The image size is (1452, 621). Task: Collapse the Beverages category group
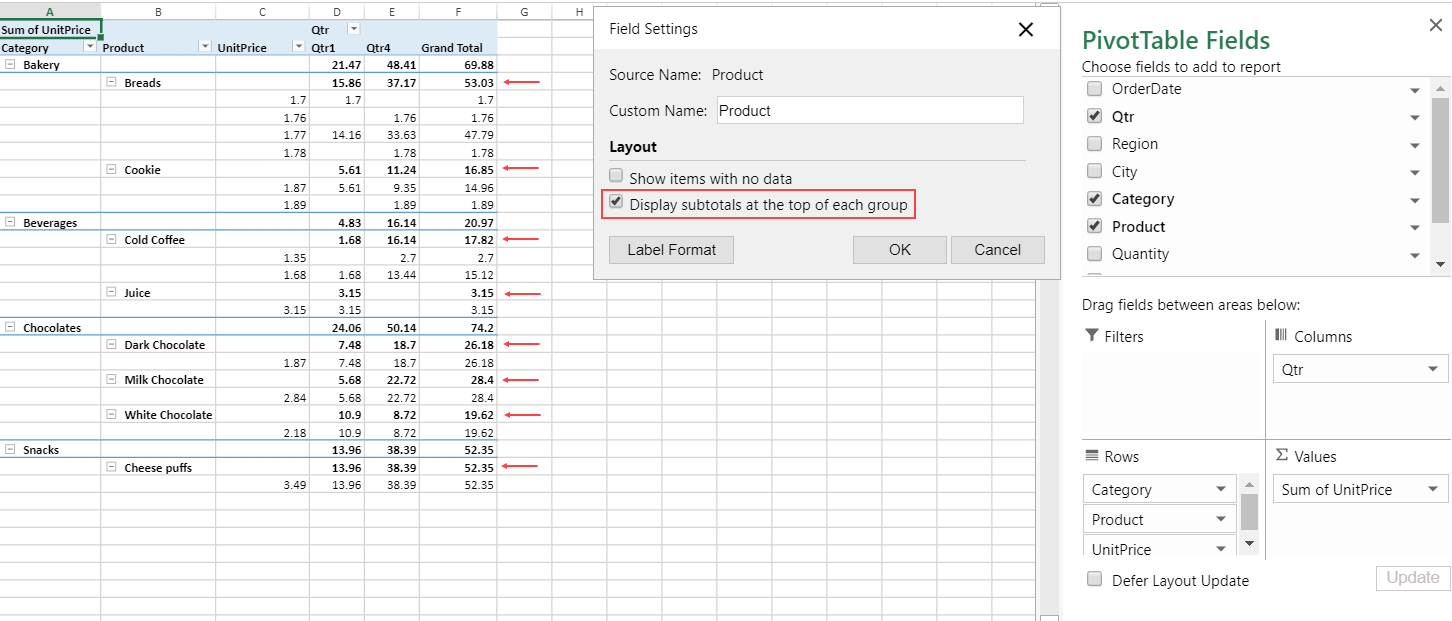tap(11, 223)
